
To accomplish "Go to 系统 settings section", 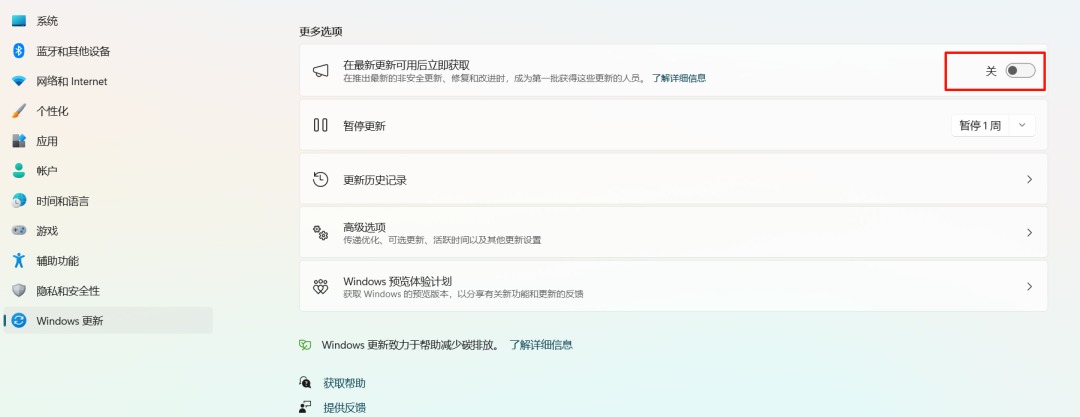I will pyautogui.click(x=108, y=21).
